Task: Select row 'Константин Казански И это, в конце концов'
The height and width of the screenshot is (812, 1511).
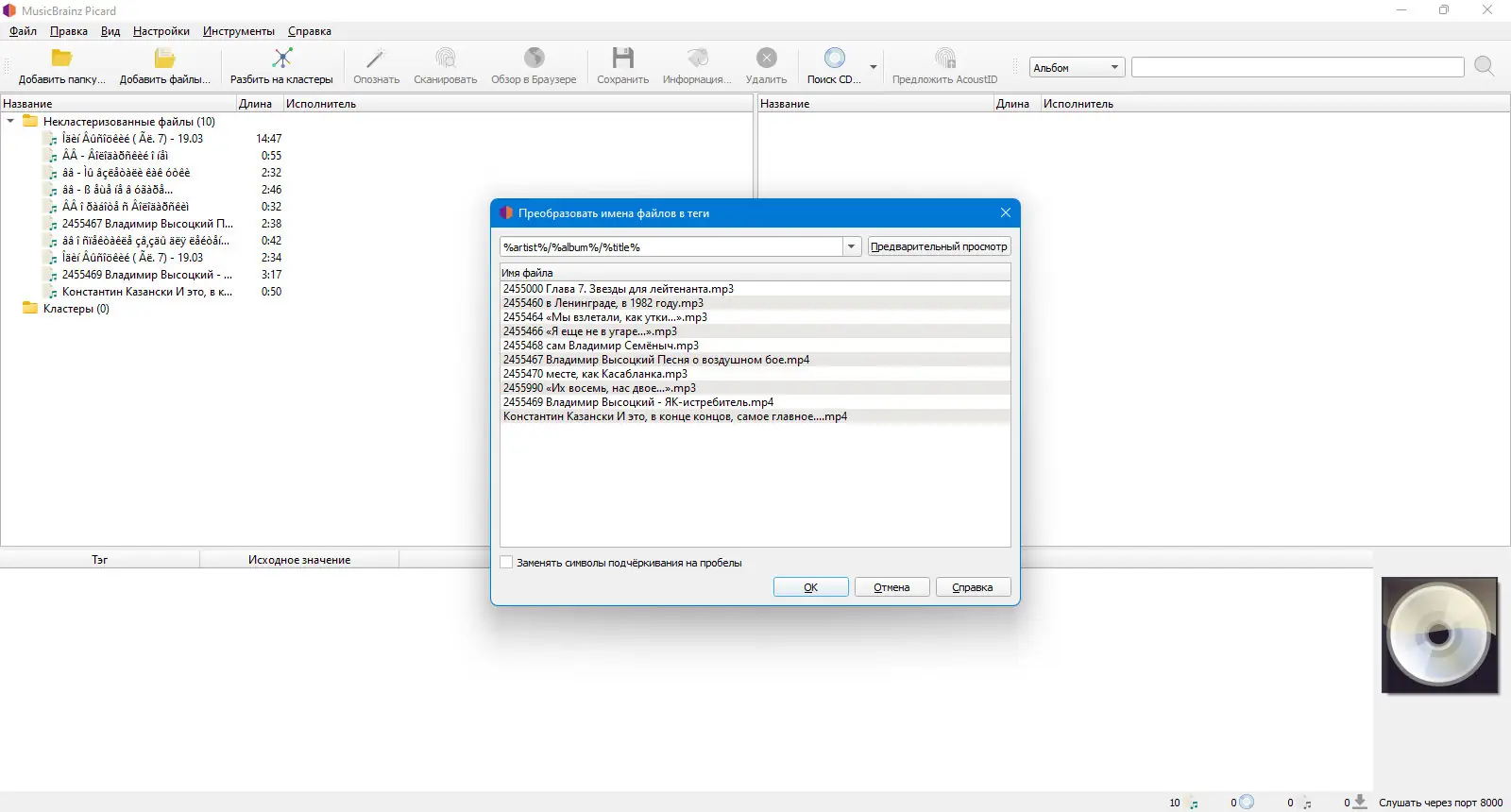Action: coord(755,416)
